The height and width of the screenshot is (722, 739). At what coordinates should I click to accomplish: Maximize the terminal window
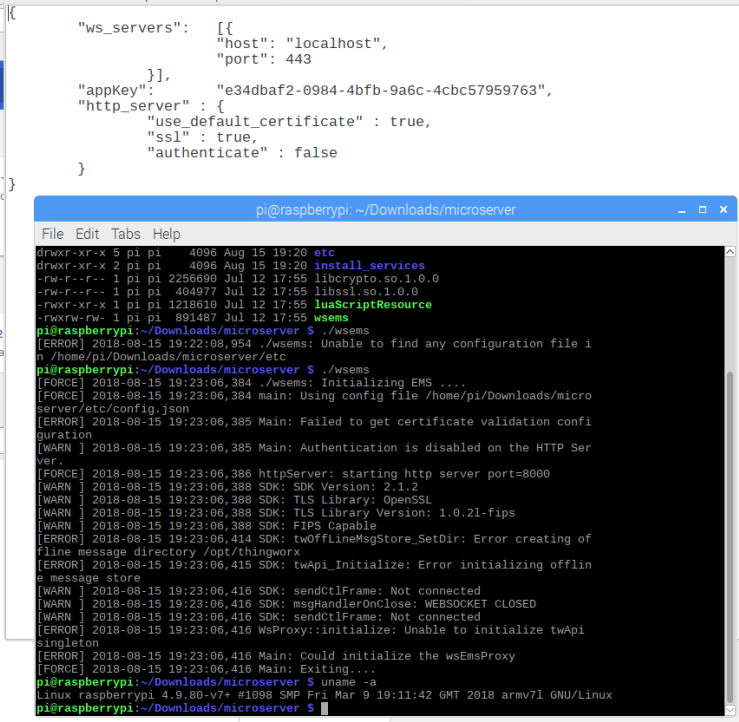702,209
